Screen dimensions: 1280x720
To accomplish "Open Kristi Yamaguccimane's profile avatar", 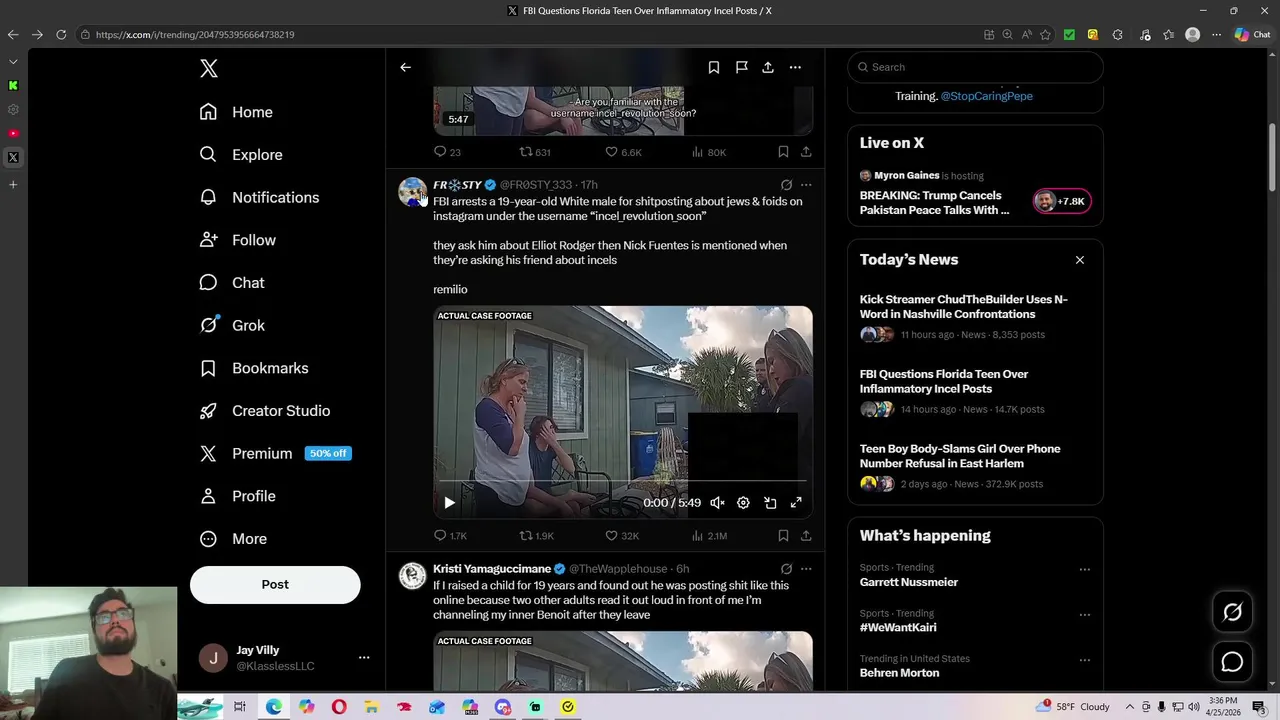I will tap(413, 576).
